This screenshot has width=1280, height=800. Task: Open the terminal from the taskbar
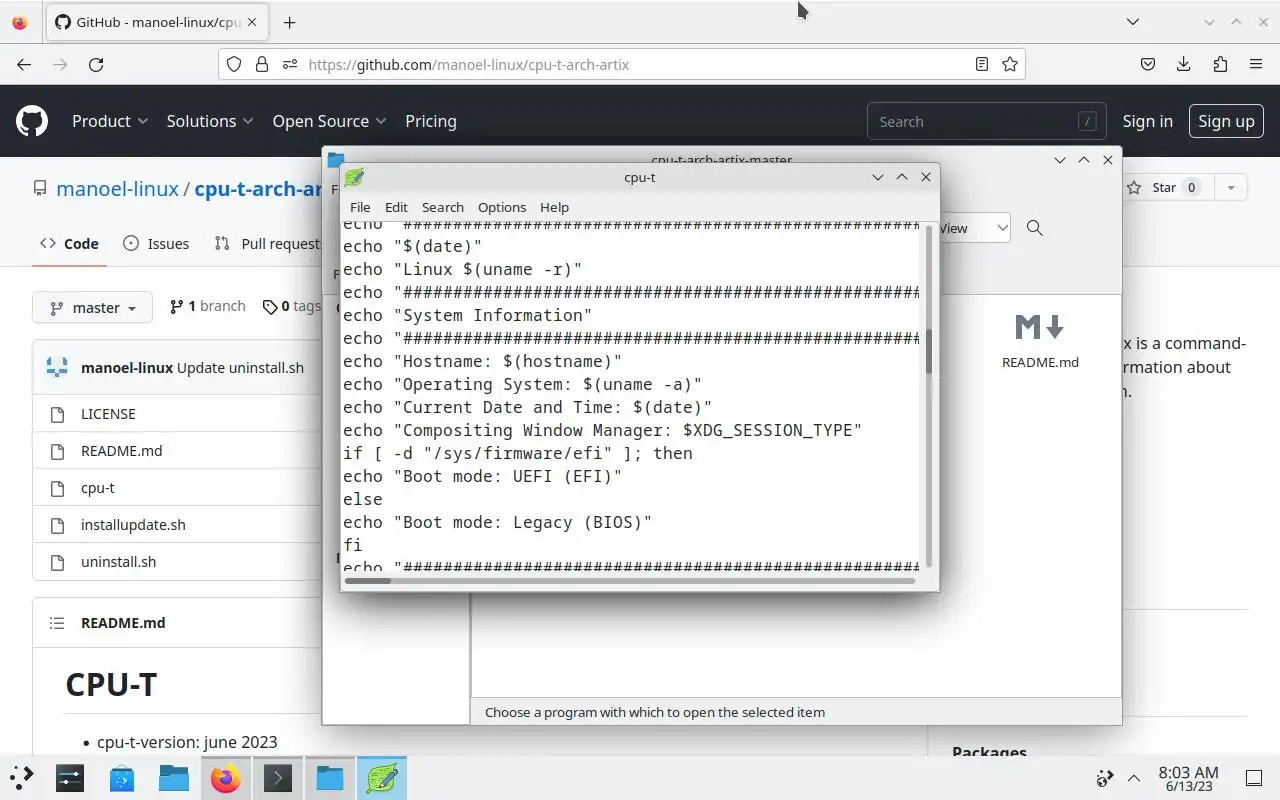tap(278, 777)
